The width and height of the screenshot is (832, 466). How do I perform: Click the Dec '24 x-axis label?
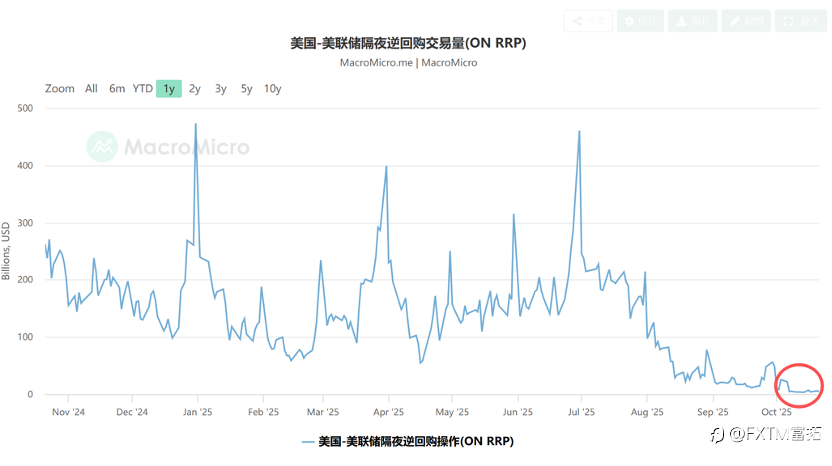click(x=132, y=412)
